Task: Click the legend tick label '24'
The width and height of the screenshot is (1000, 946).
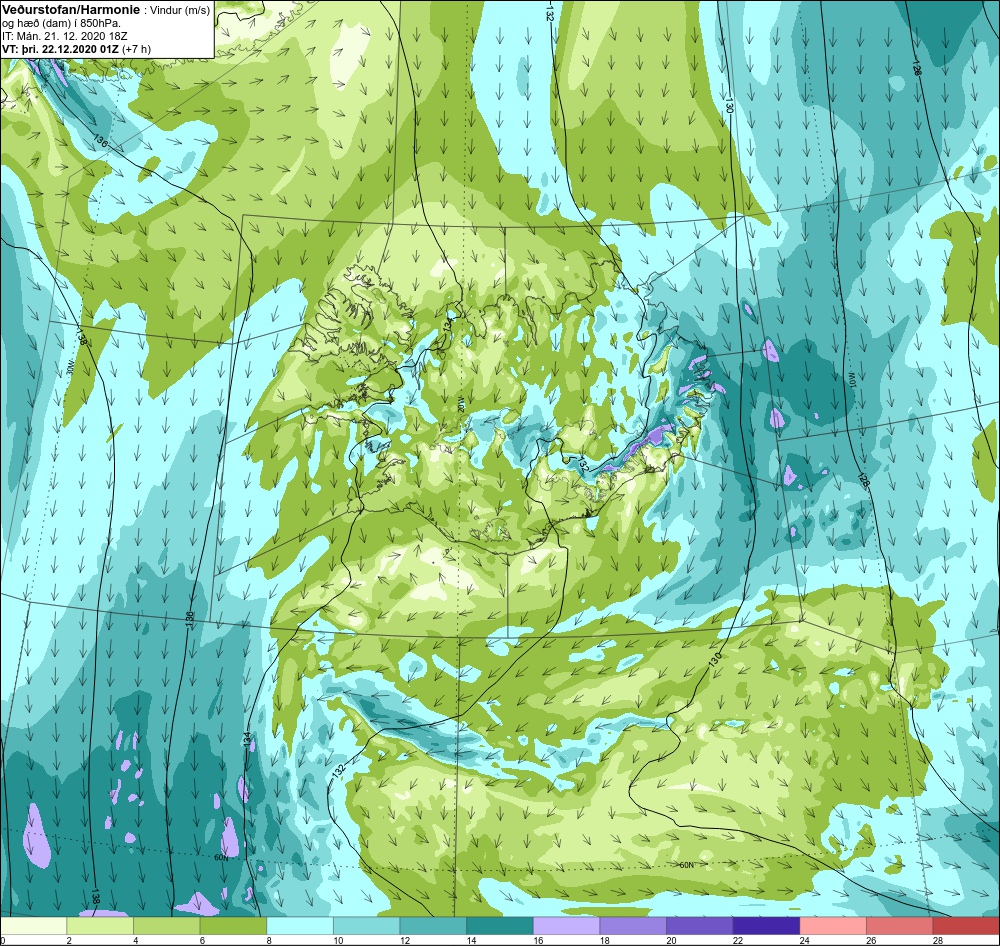Action: pyautogui.click(x=805, y=940)
